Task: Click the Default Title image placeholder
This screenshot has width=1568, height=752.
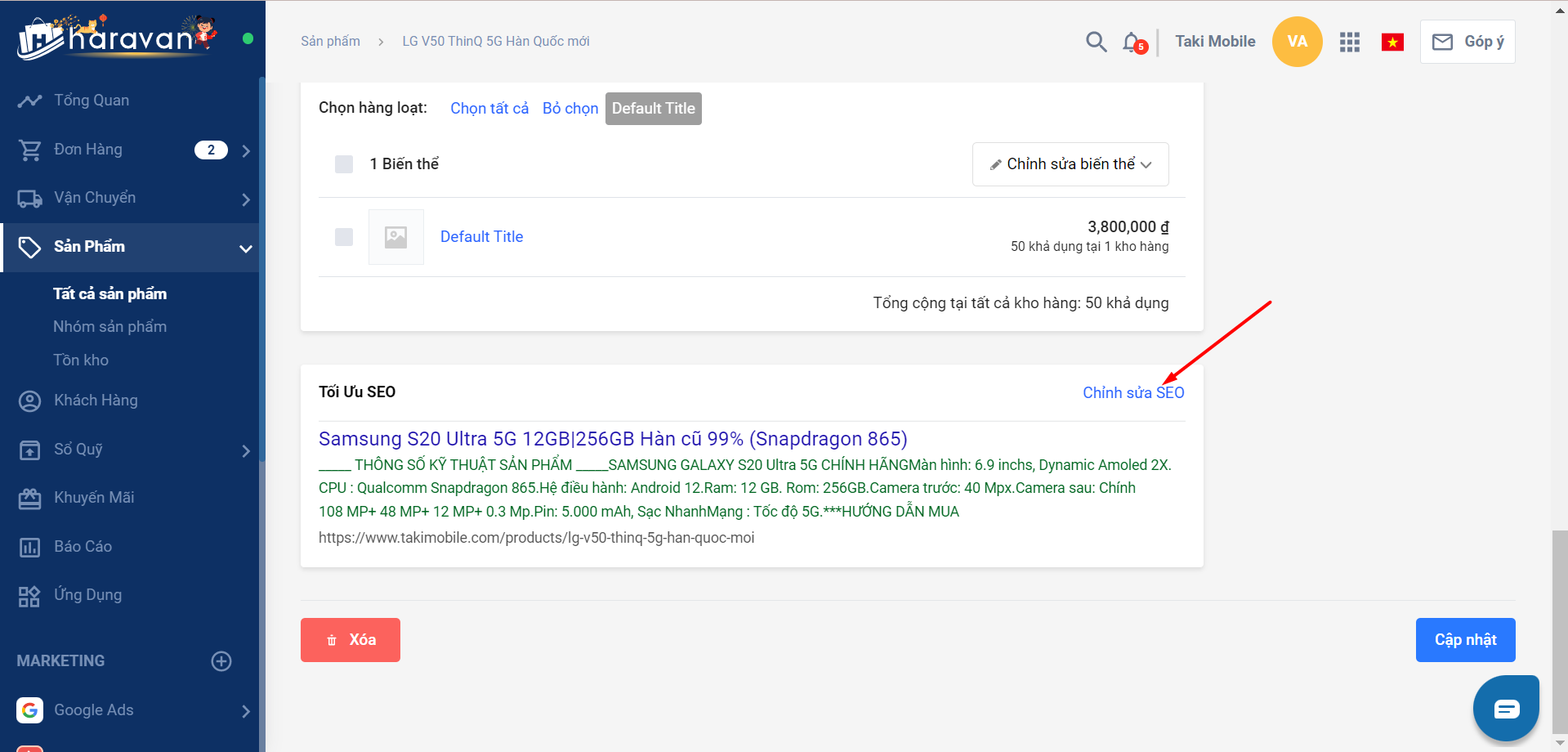Action: 396,237
